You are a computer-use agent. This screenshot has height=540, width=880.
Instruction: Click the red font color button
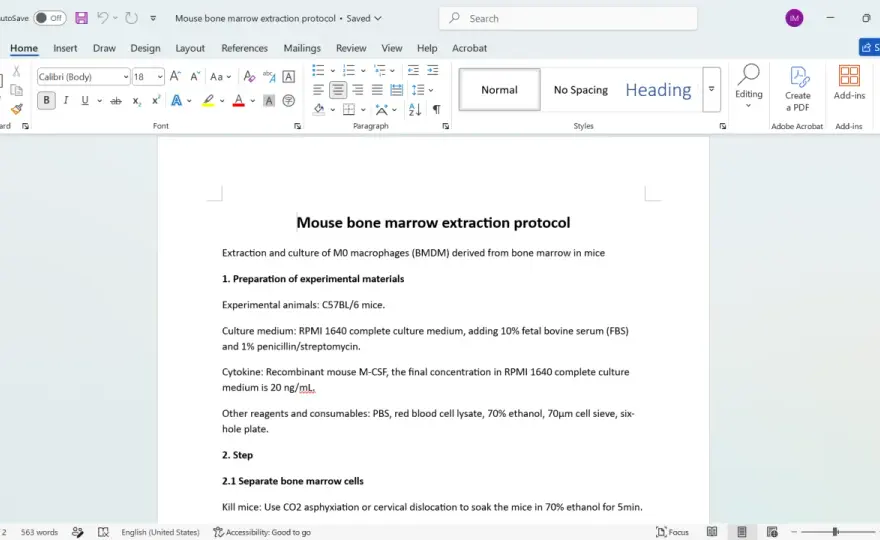pos(239,101)
